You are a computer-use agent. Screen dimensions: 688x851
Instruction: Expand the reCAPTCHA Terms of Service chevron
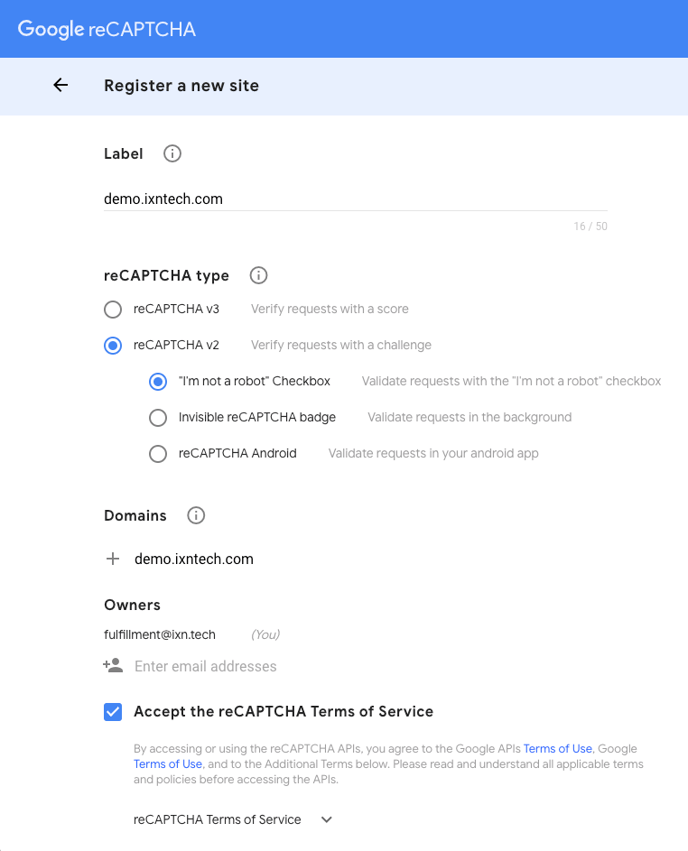click(x=326, y=820)
